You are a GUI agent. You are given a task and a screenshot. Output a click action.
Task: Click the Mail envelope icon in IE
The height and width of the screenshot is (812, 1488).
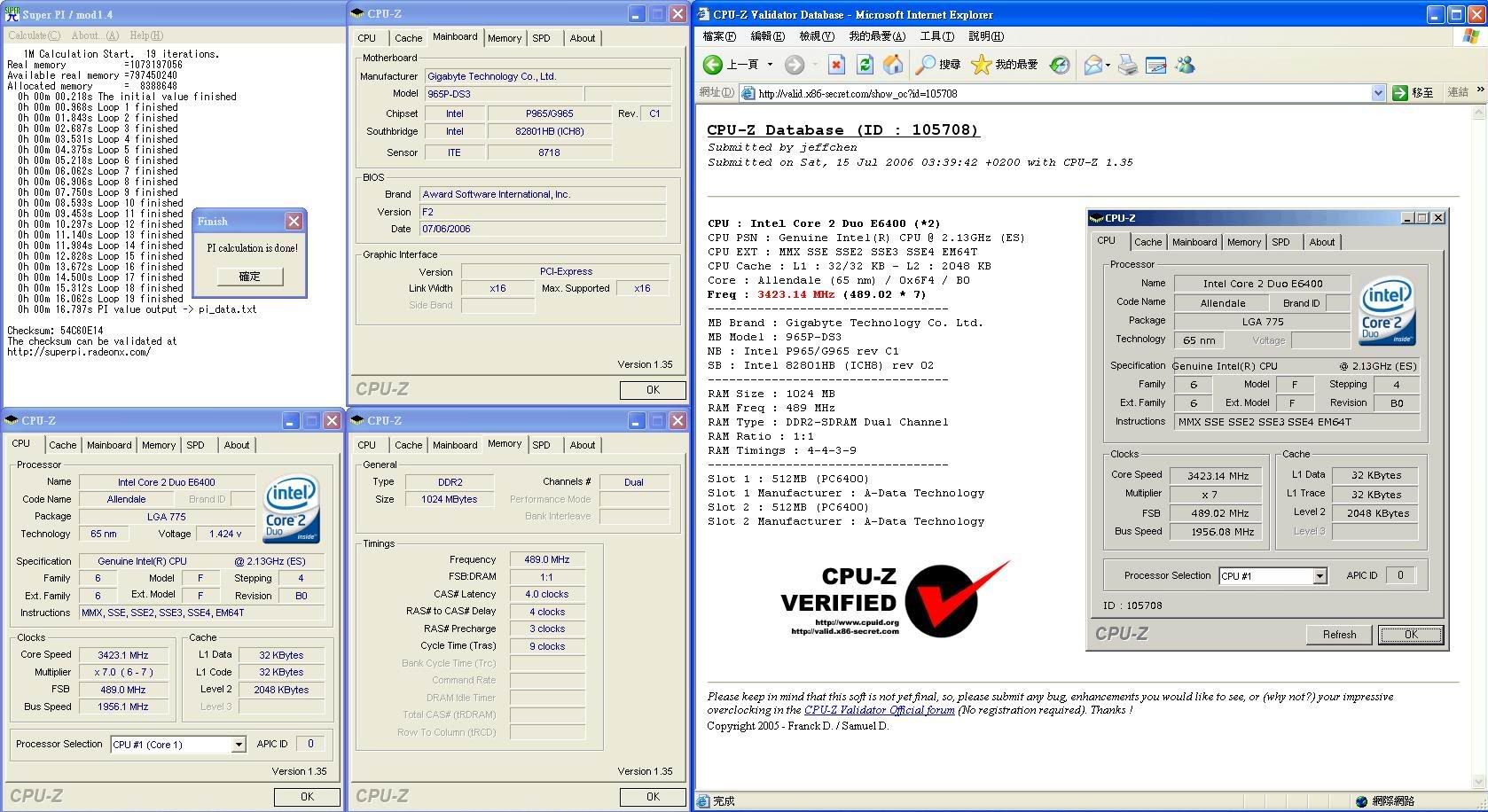pyautogui.click(x=1093, y=65)
